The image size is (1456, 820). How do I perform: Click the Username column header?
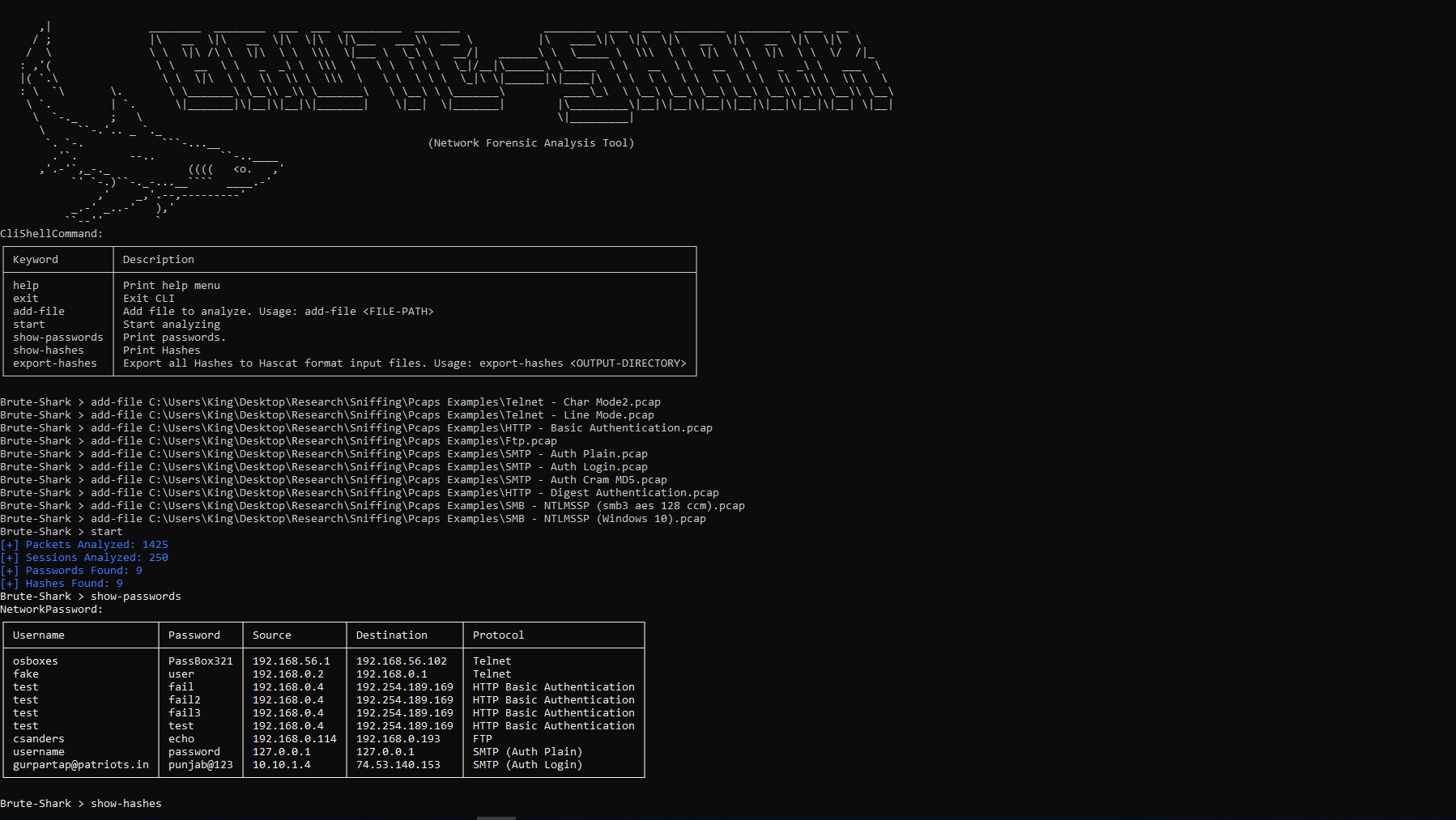pyautogui.click(x=39, y=635)
